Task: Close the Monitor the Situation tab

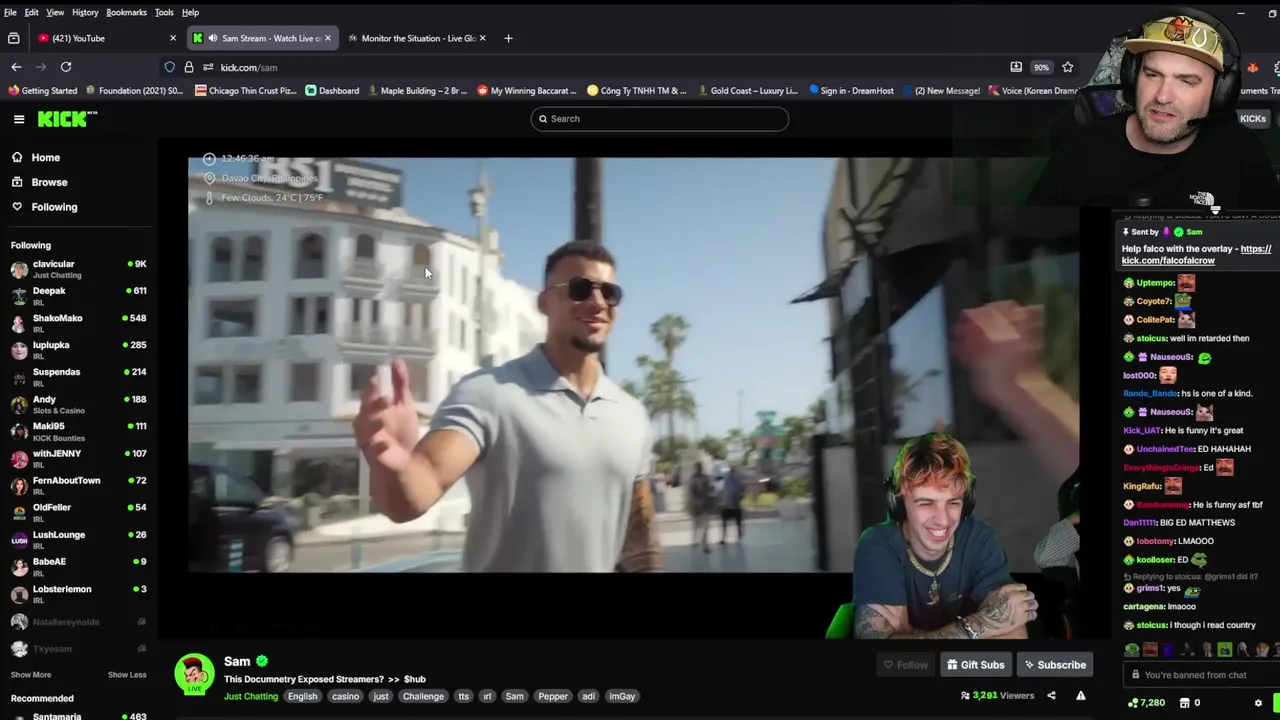Action: point(483,38)
